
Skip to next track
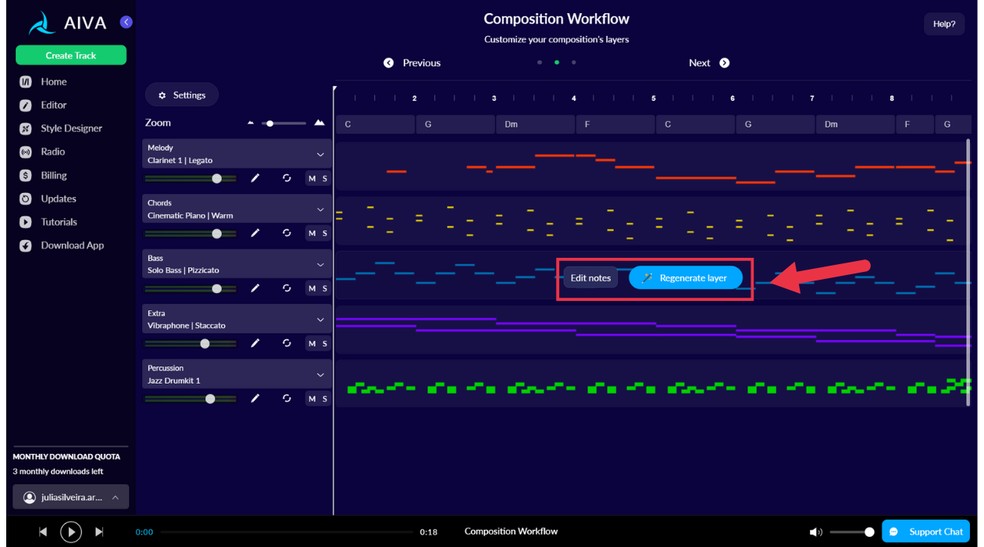point(99,532)
